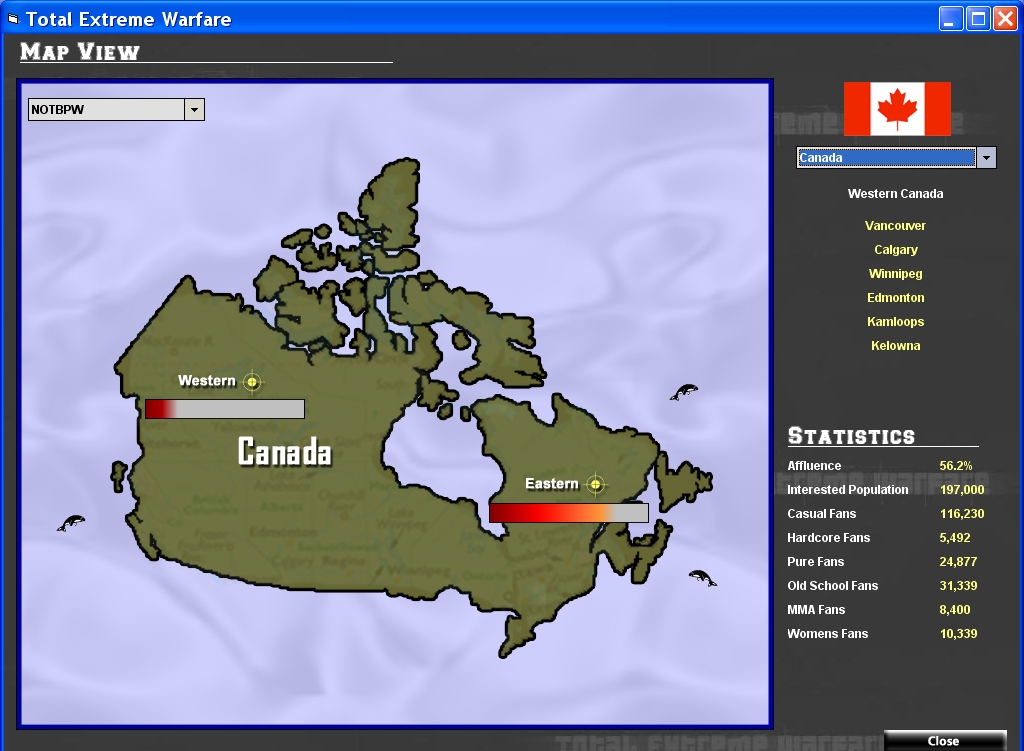This screenshot has height=751, width=1024.
Task: Pick Edmonton from the city list
Action: 895,298
